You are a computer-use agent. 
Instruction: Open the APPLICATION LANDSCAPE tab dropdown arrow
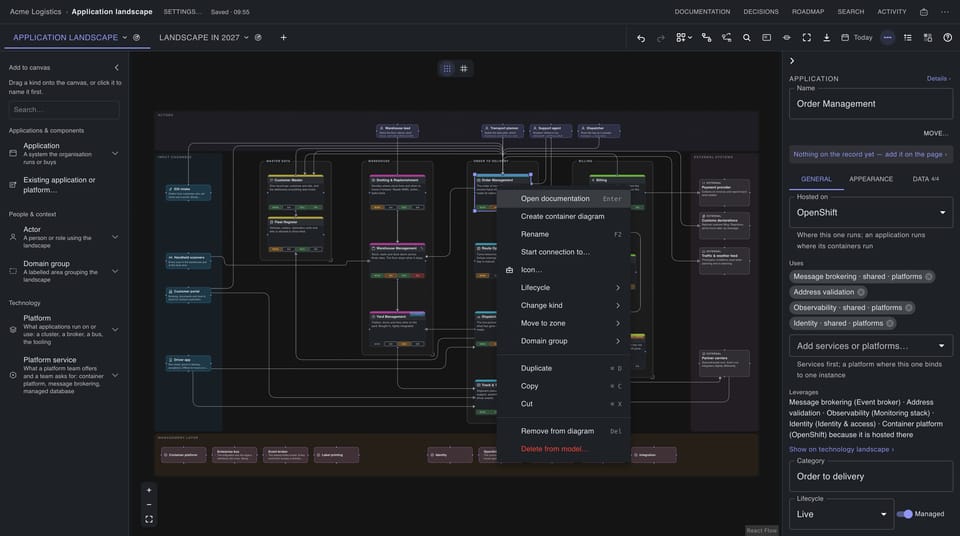tap(125, 38)
